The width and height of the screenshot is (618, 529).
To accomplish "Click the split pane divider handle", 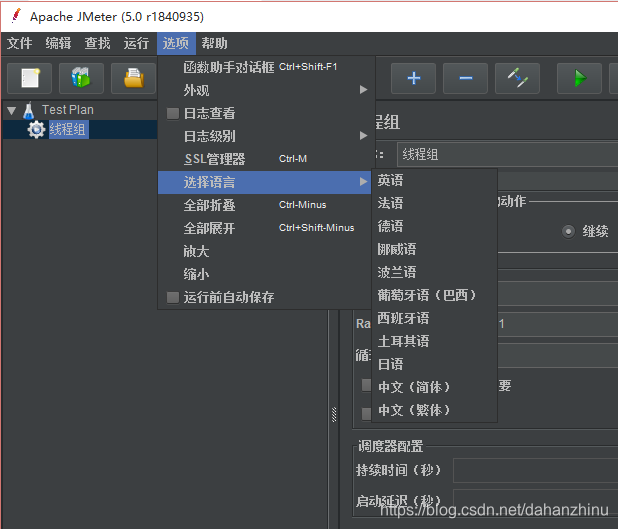I will click(x=334, y=415).
